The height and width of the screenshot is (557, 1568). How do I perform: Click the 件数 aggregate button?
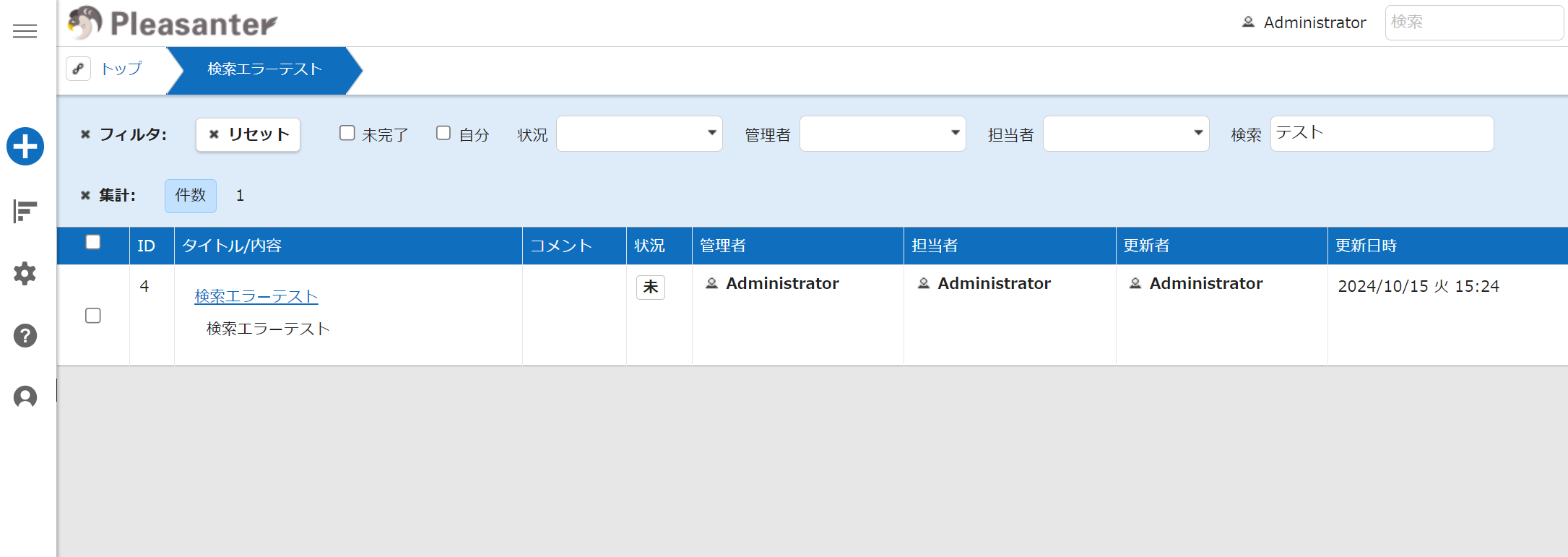pos(191,196)
